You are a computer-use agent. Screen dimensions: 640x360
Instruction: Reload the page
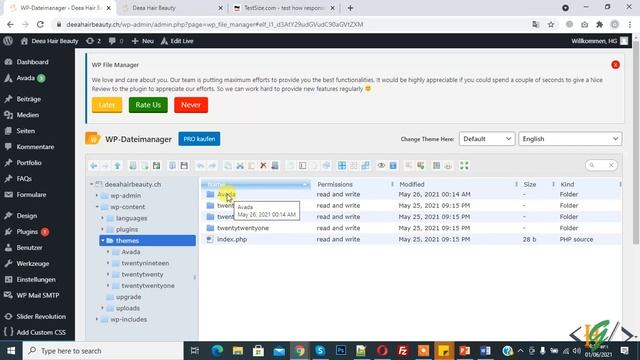pyautogui.click(x=40, y=24)
